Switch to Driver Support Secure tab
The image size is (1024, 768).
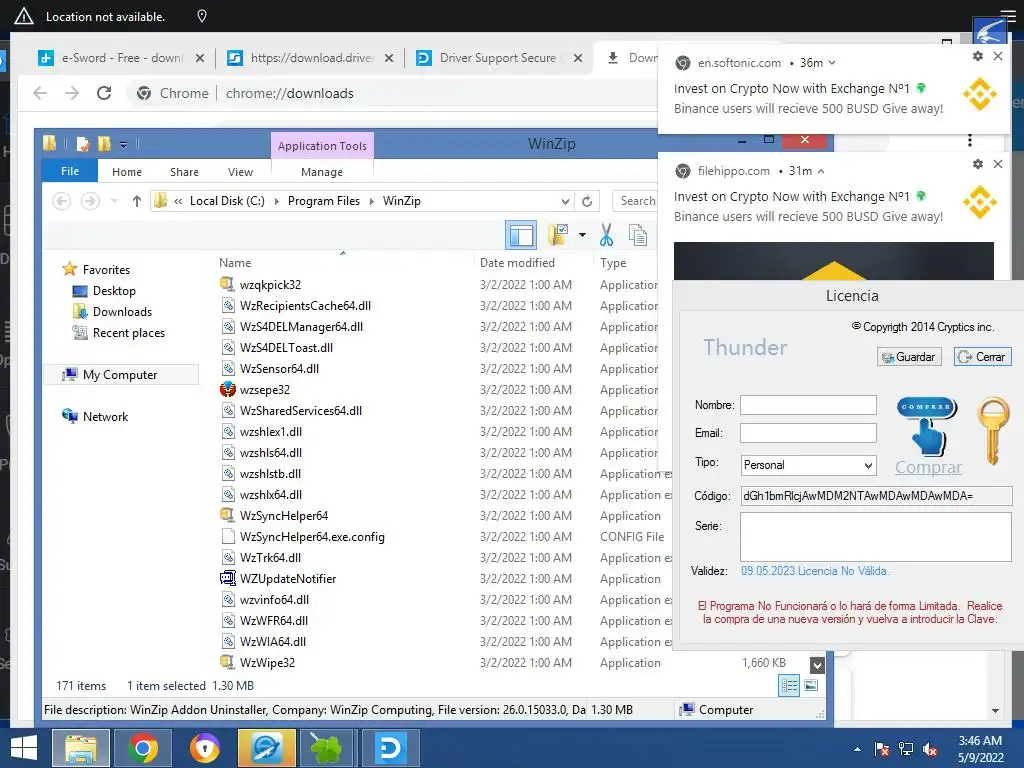(496, 58)
